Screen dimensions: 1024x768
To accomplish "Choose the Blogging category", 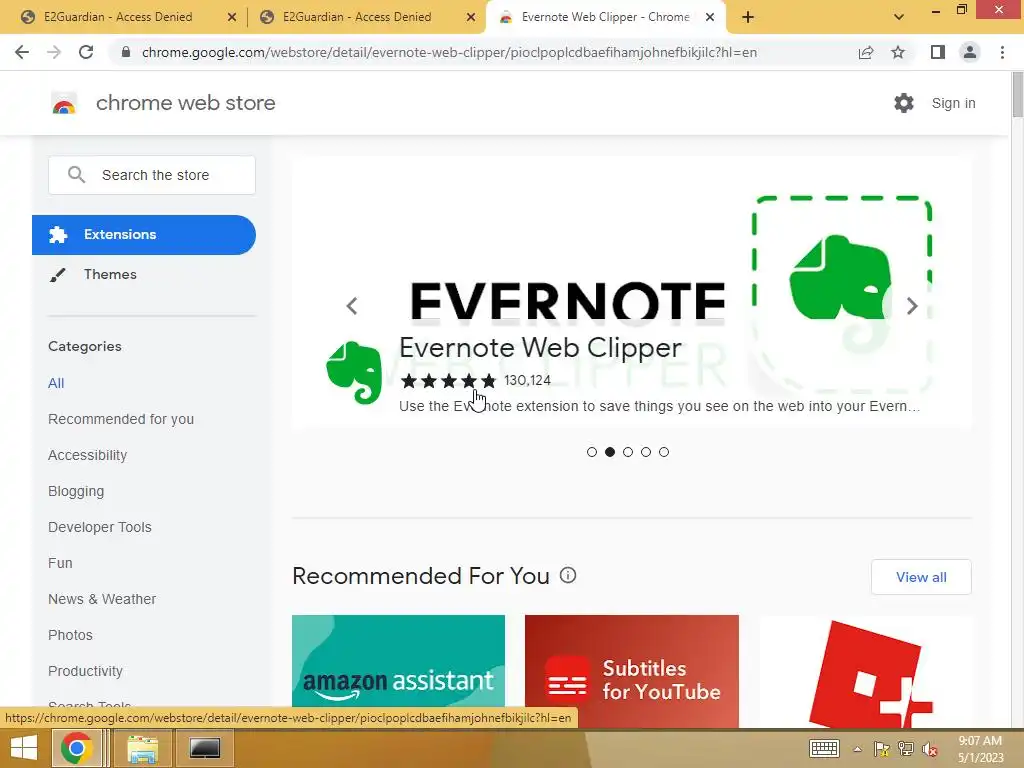I will coord(76,491).
